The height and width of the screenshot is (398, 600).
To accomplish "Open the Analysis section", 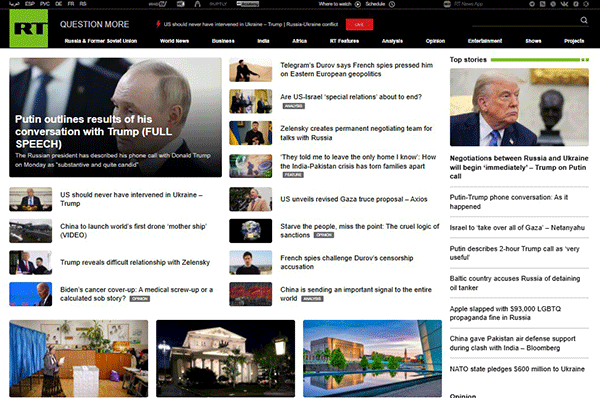I will point(392,41).
